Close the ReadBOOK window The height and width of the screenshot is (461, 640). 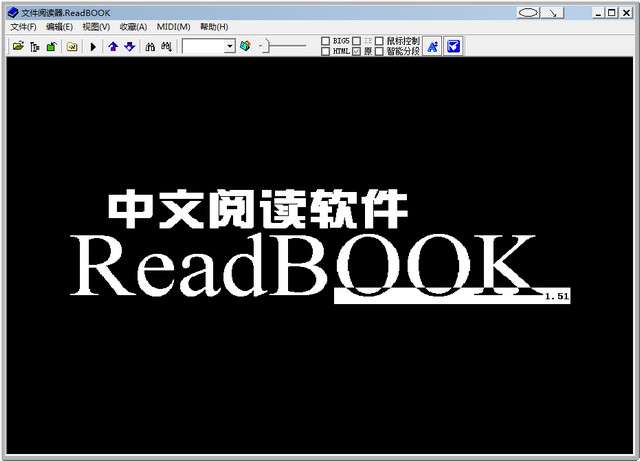pyautogui.click(x=626, y=13)
